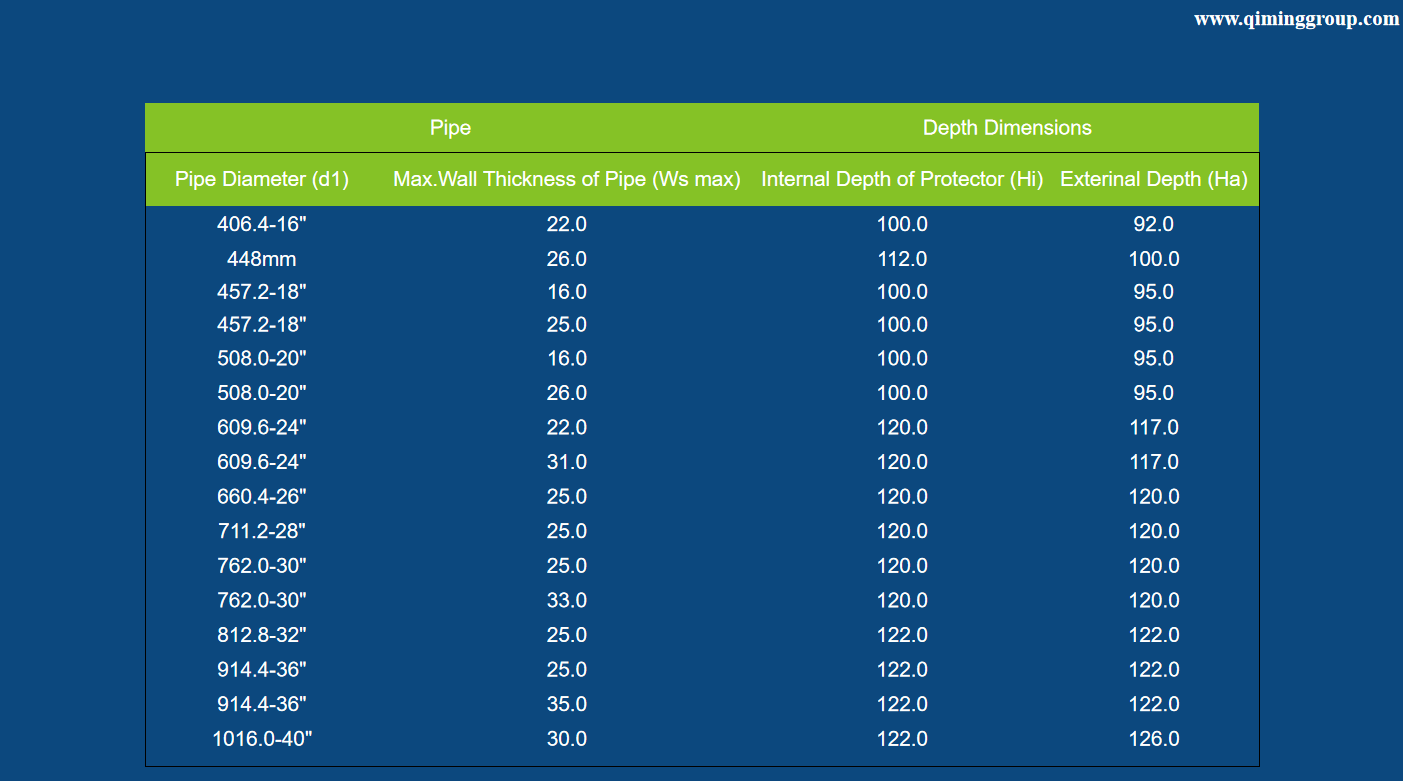Click the Pipe Diameter (d1) column header

pyautogui.click(x=262, y=180)
